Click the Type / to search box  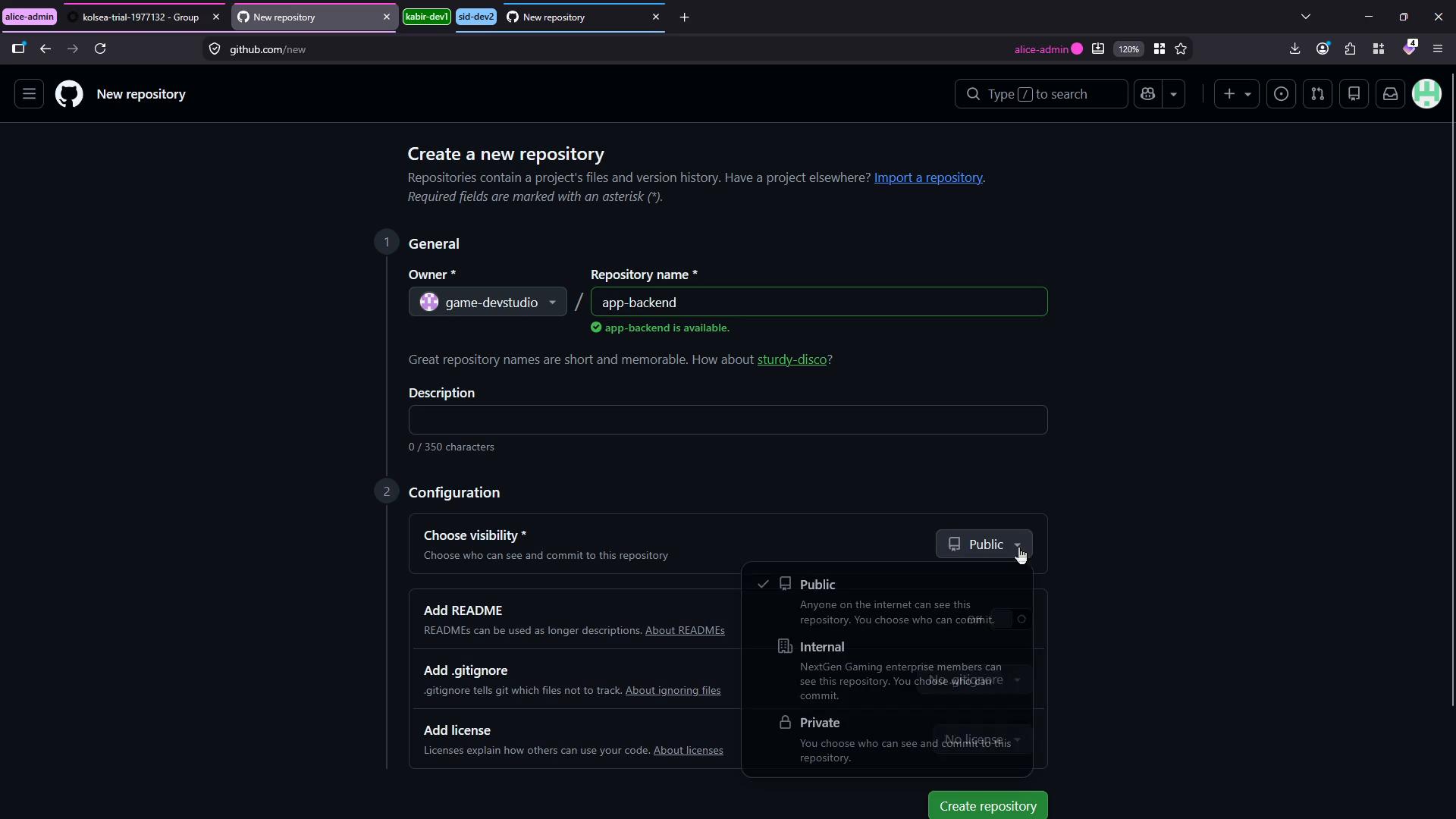tap(1040, 94)
